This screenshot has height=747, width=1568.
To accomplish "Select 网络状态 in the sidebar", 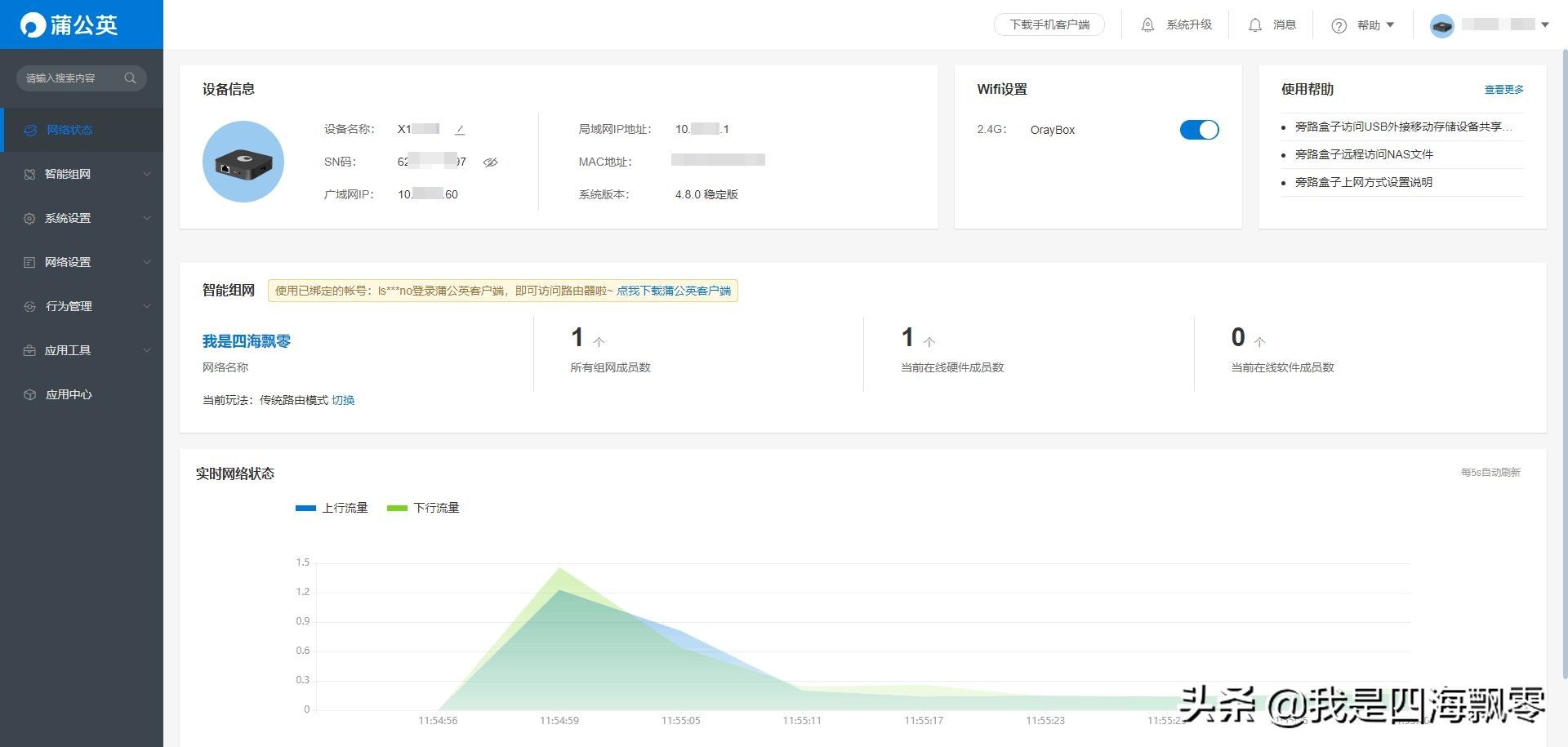I will click(x=69, y=130).
